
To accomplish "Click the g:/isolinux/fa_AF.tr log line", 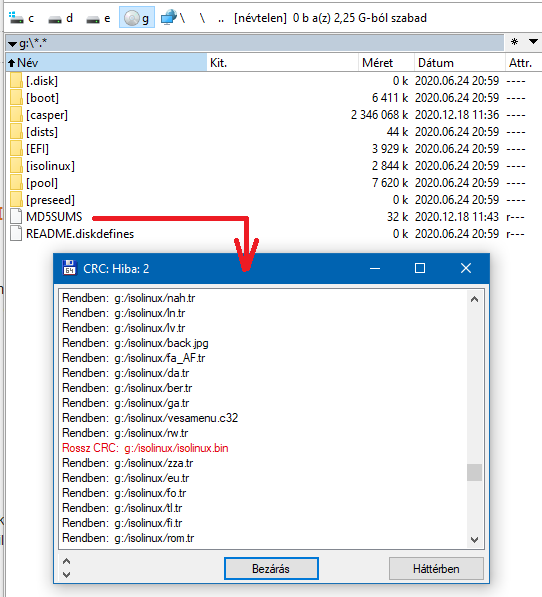I will point(134,358).
